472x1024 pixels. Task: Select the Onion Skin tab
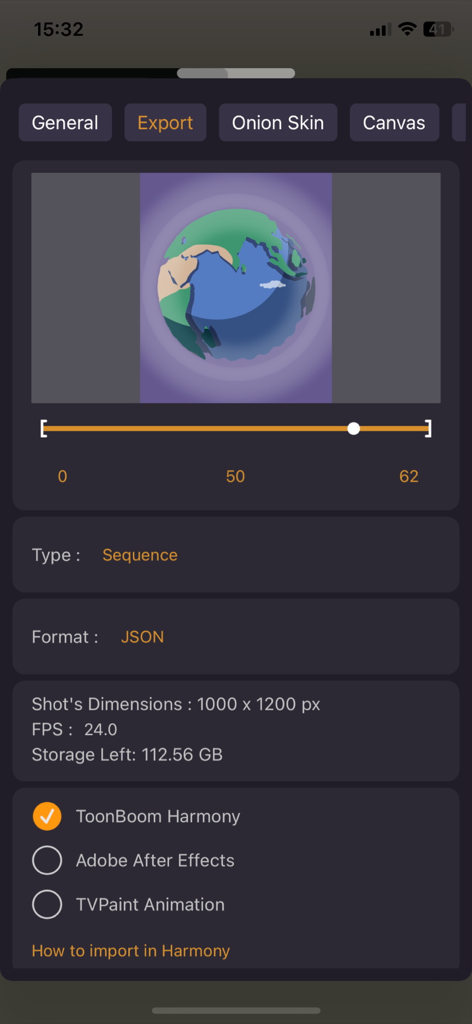[x=278, y=123]
